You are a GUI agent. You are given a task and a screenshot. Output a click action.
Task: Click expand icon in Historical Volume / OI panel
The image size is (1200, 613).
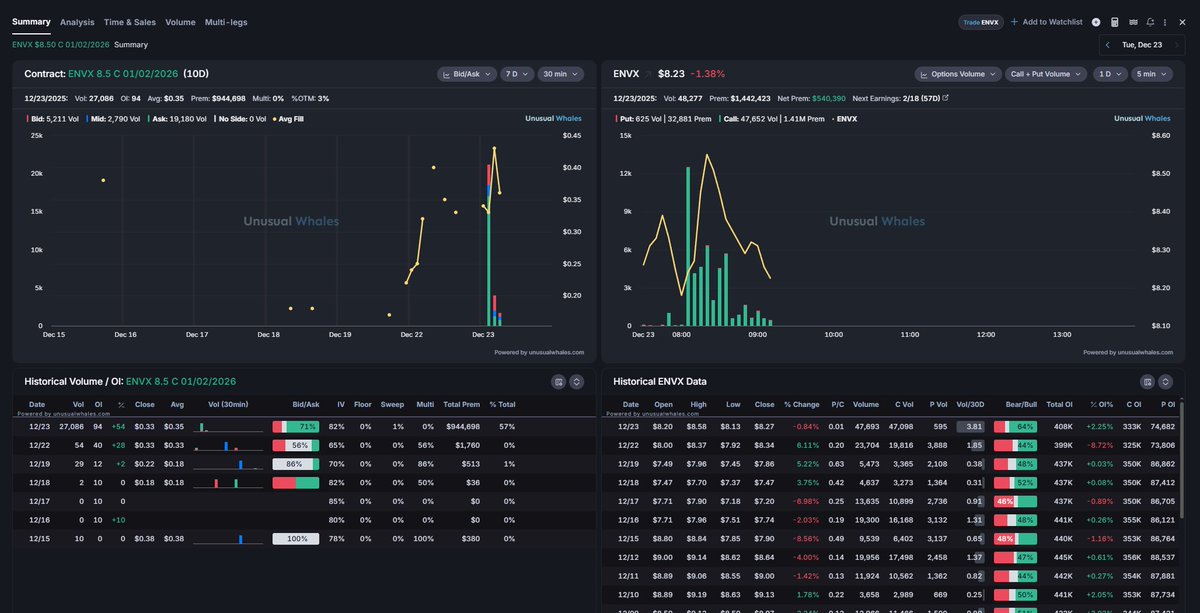click(576, 382)
